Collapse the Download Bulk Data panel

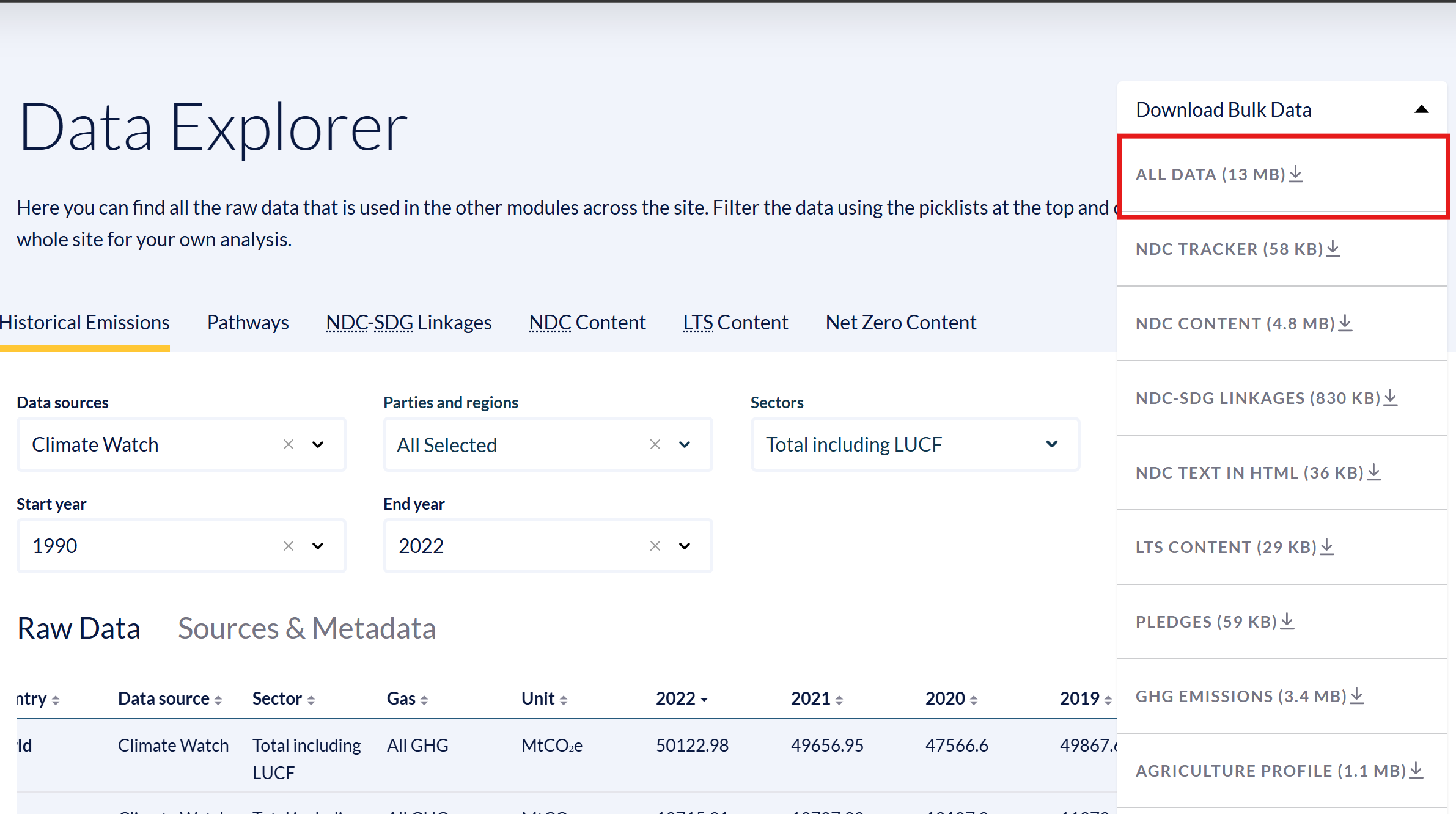(1422, 109)
